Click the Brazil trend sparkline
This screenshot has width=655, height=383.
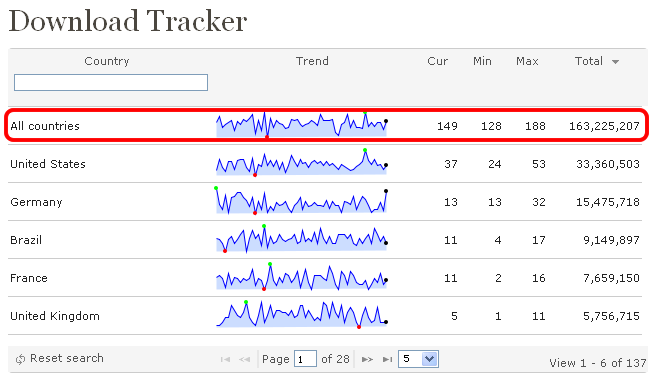(302, 239)
